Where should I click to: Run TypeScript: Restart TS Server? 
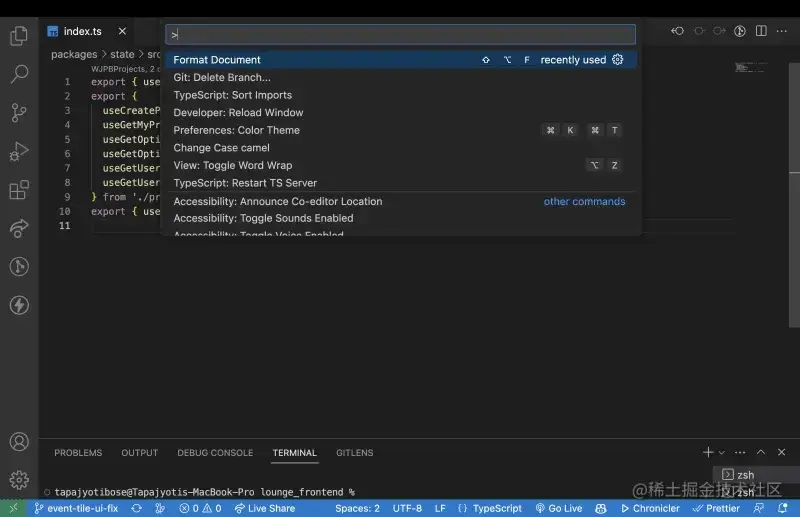click(x=401, y=183)
